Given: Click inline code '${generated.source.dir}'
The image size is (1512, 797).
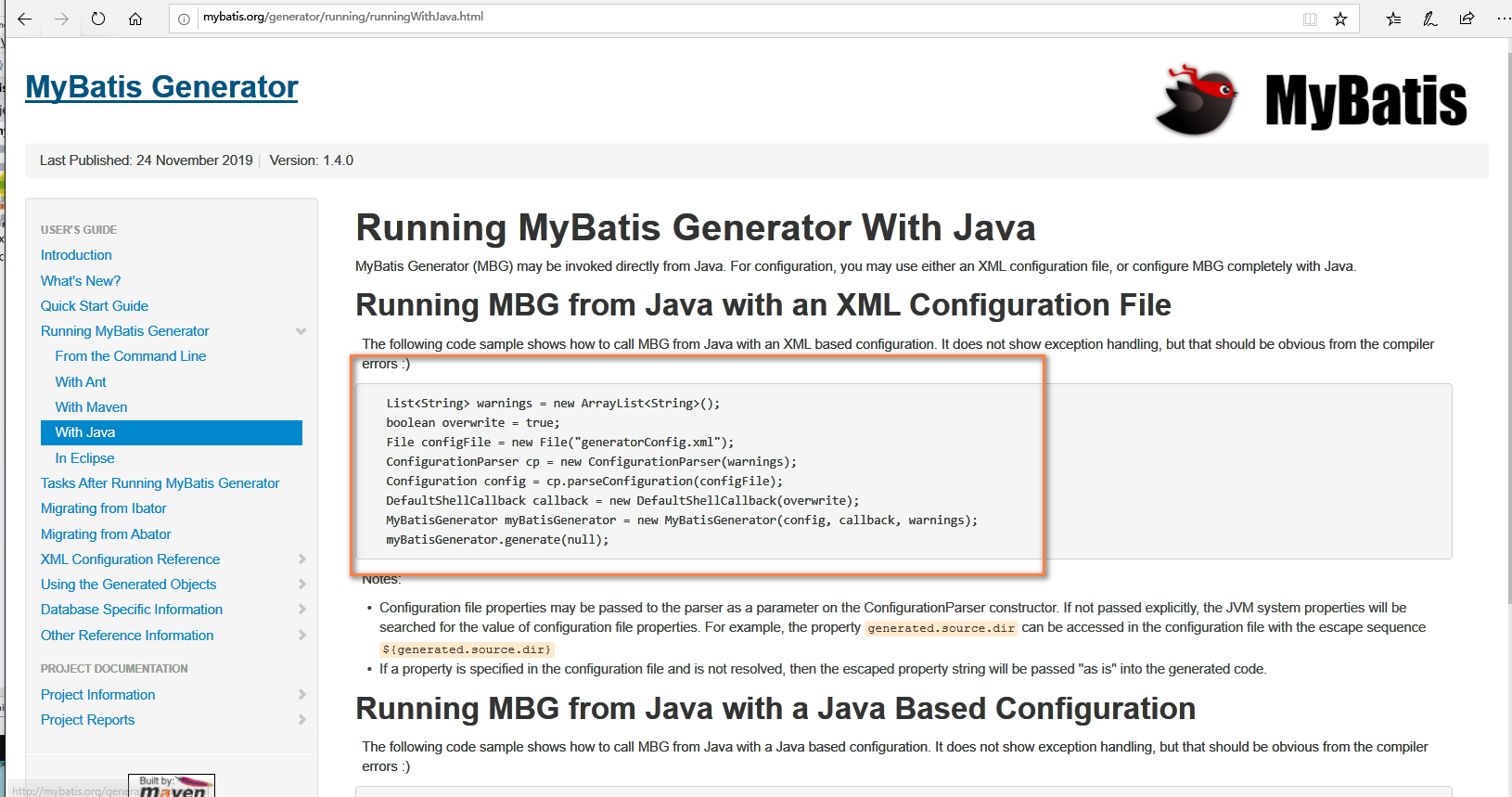Looking at the screenshot, I should pos(467,649).
